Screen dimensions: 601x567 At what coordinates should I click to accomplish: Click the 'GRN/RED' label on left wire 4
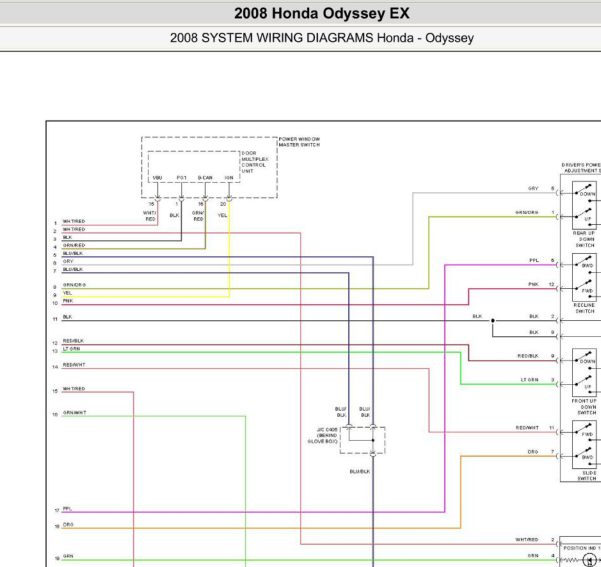pyautogui.click(x=74, y=245)
